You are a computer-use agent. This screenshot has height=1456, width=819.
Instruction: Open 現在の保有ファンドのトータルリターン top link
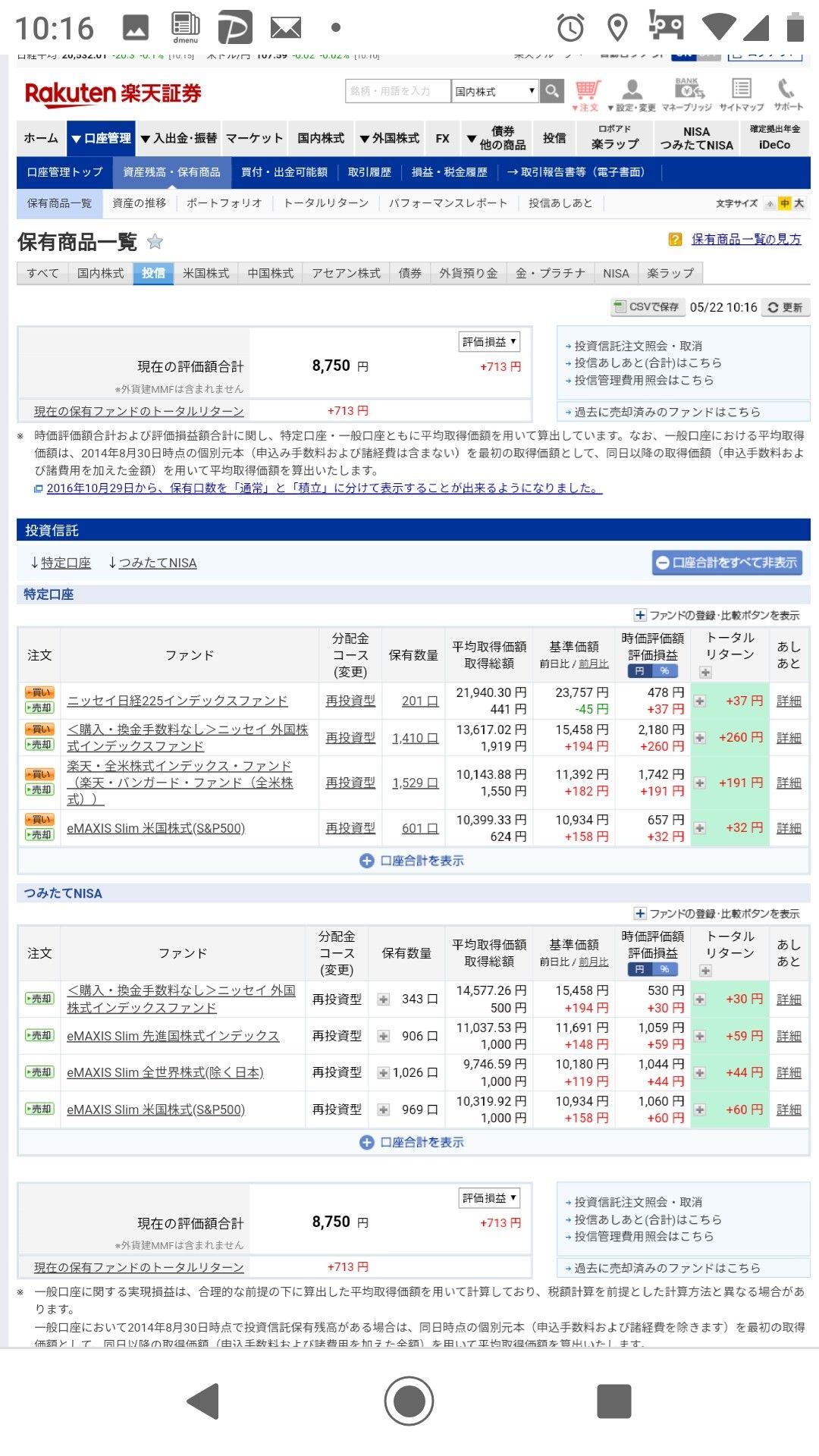tap(139, 411)
